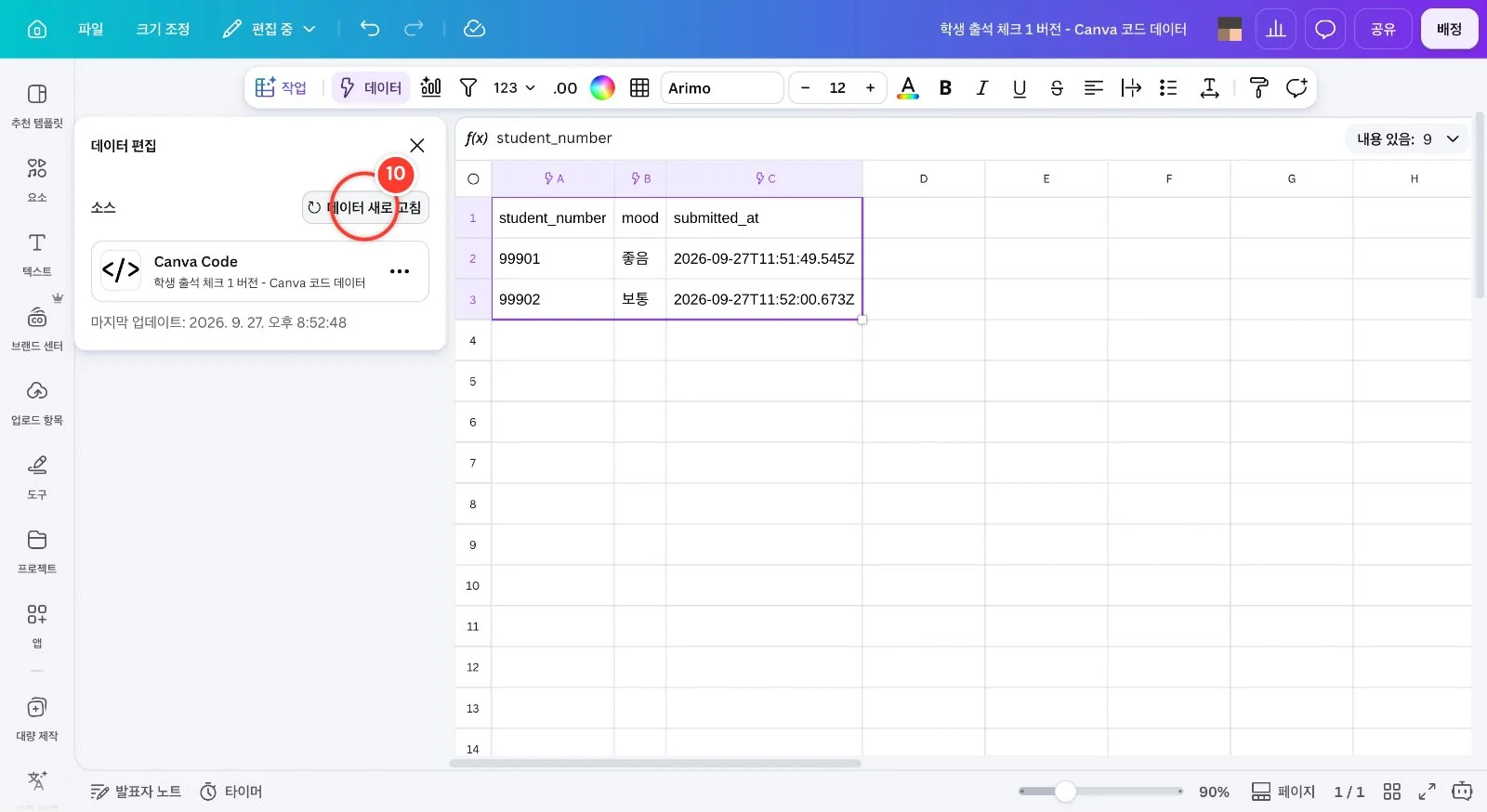Select the copy style paint roller
The width and height of the screenshot is (1487, 812).
(1259, 87)
